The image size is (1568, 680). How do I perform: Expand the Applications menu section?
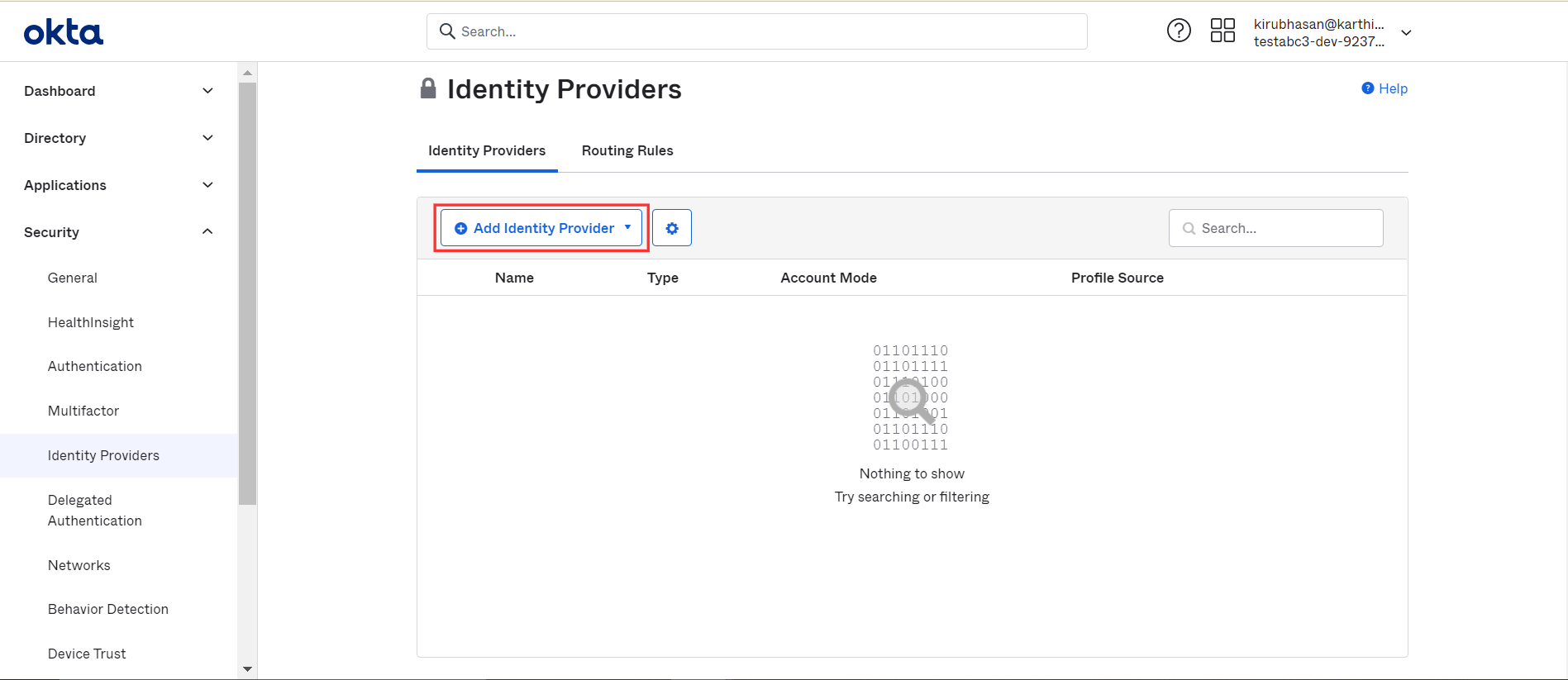[x=119, y=185]
